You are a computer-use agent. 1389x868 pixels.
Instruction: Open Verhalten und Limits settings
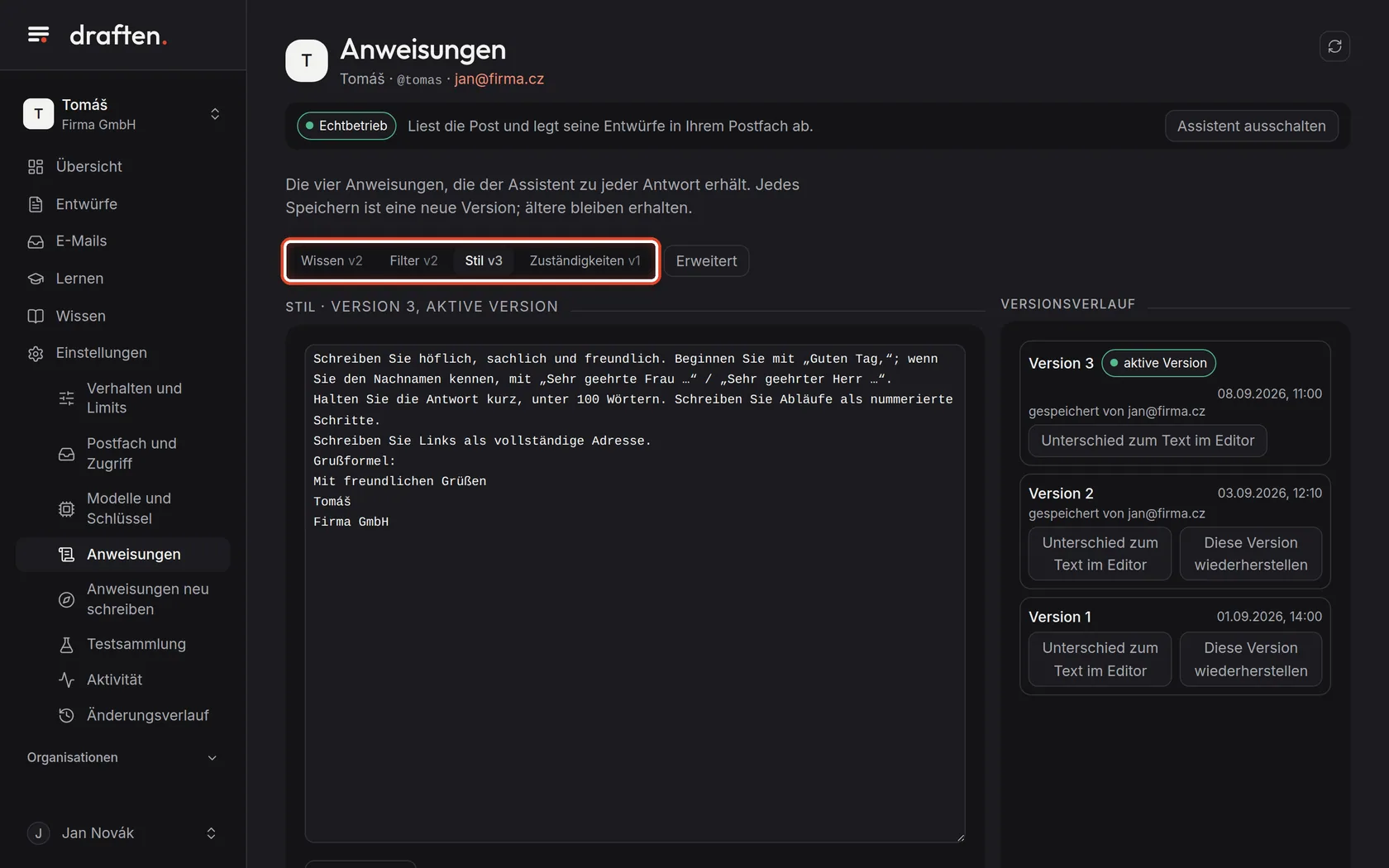(122, 398)
